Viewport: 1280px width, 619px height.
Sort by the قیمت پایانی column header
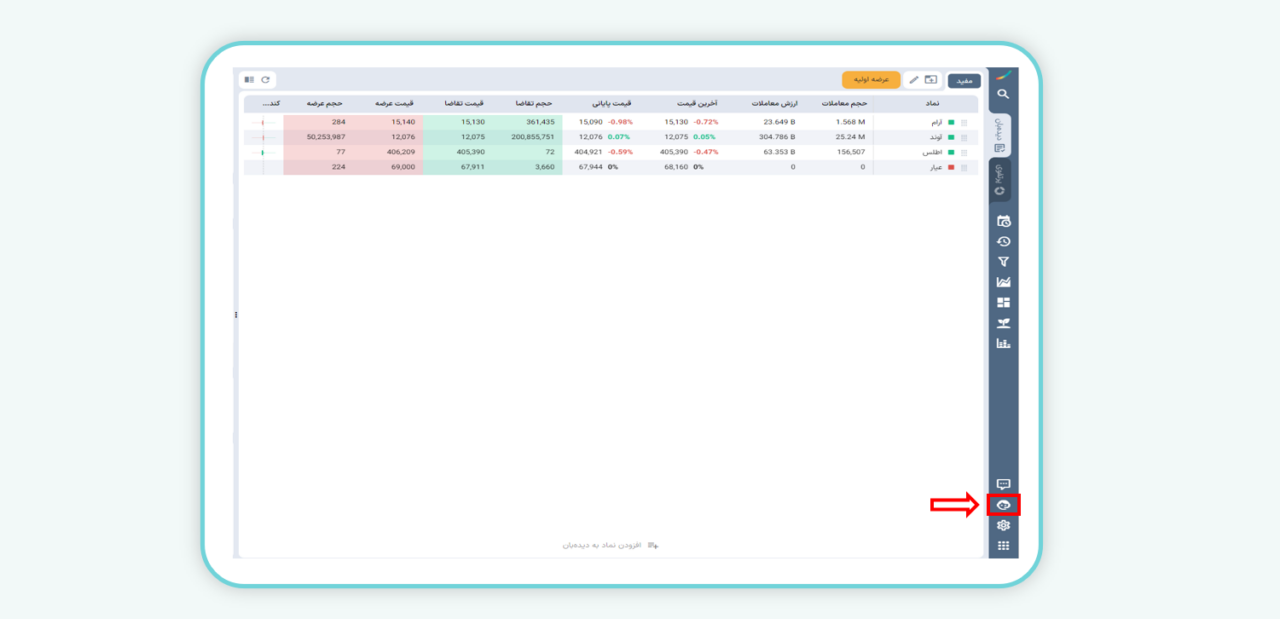[611, 103]
